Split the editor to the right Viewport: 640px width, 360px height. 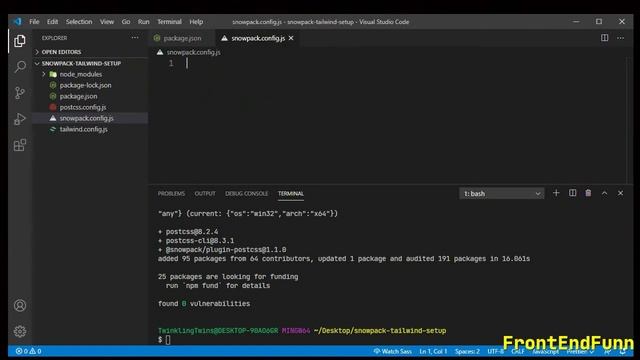click(604, 38)
